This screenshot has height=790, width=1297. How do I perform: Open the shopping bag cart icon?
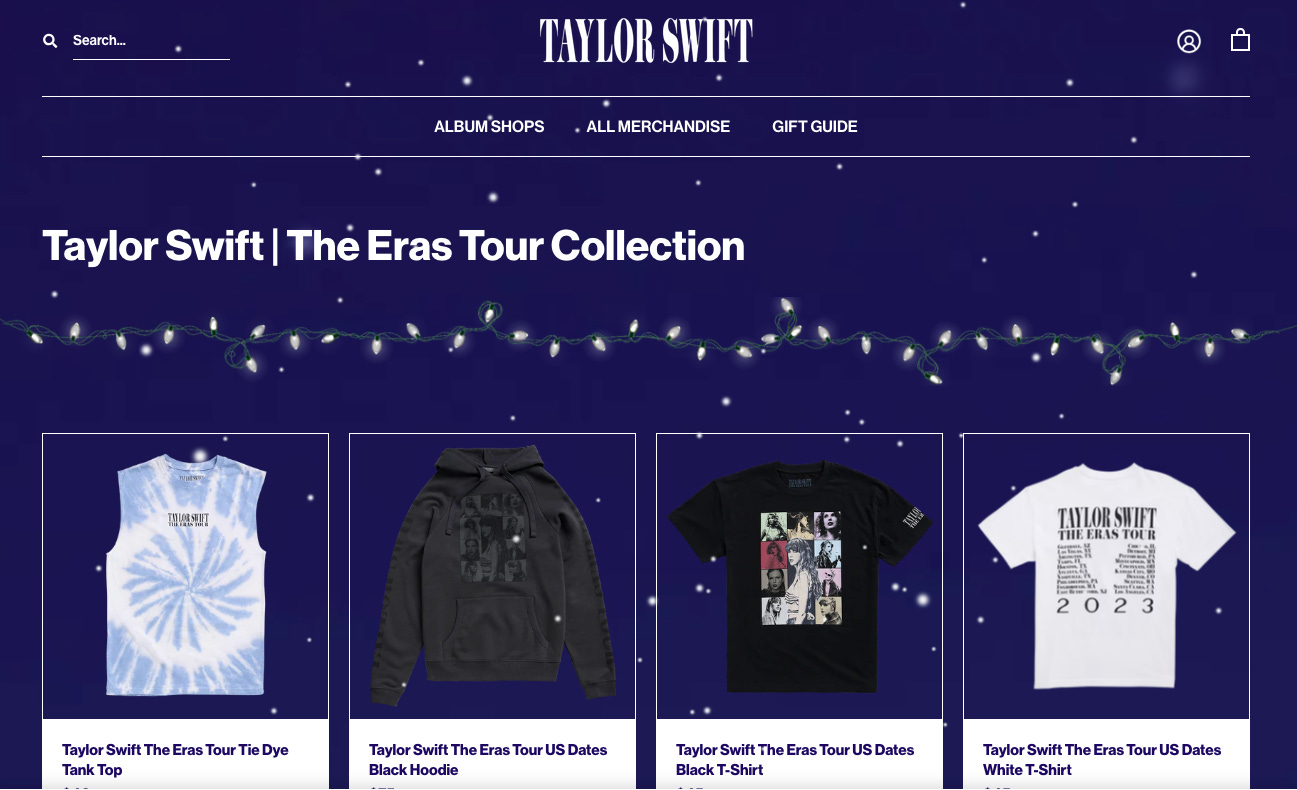[x=1240, y=40]
